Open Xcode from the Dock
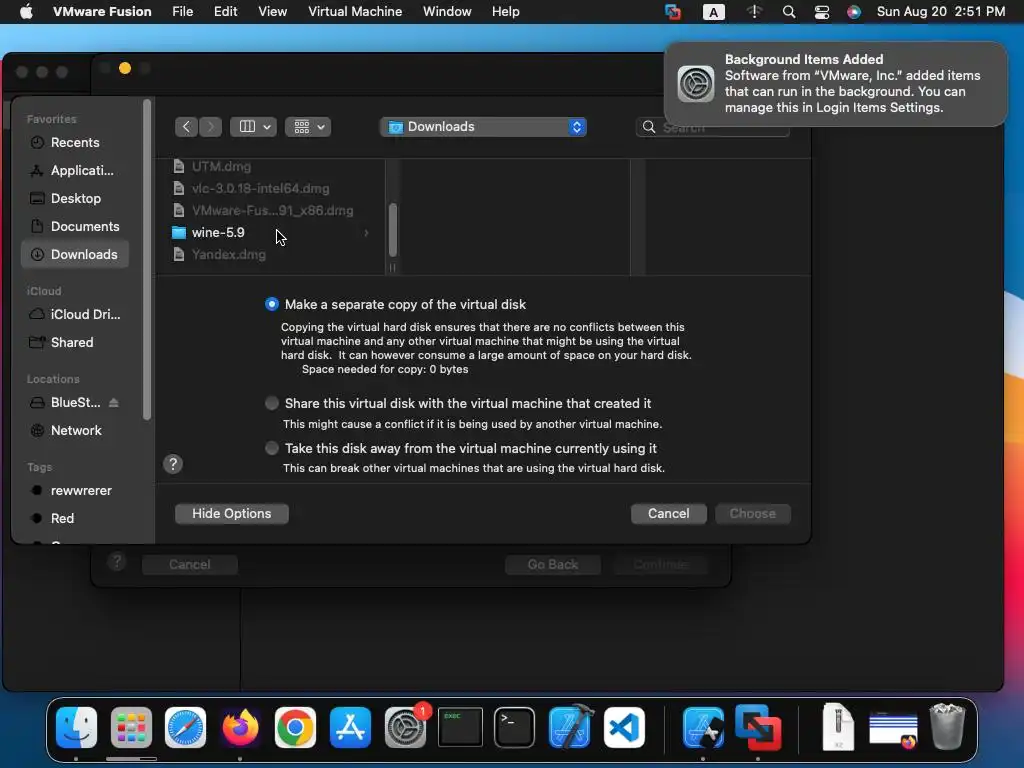 pos(570,727)
